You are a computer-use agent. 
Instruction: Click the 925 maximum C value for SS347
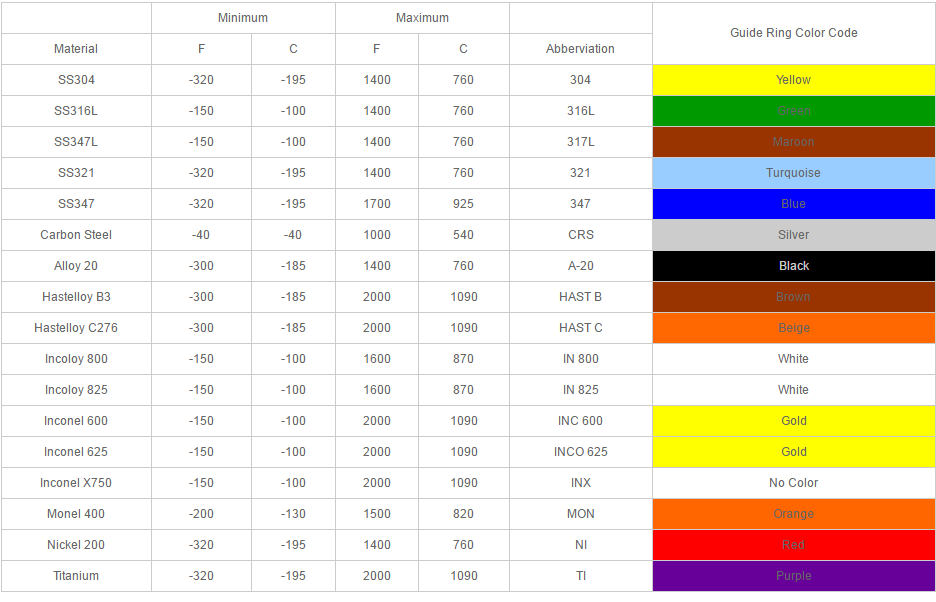463,204
